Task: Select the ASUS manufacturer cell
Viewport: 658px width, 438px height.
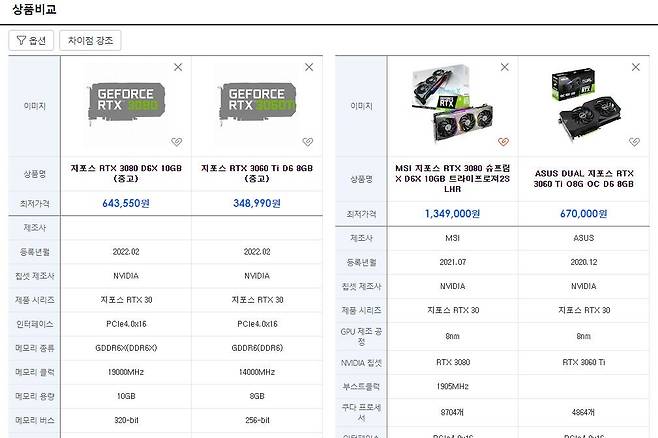Action: [584, 238]
